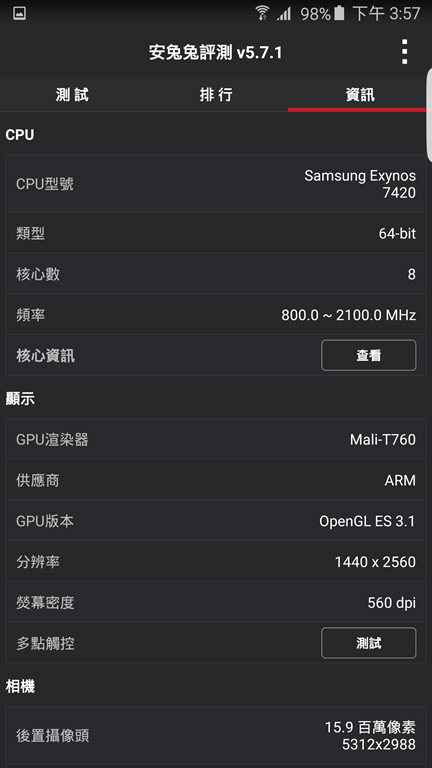432x768 pixels.
Task: Tap the Wi-Fi status icon
Action: (263, 13)
